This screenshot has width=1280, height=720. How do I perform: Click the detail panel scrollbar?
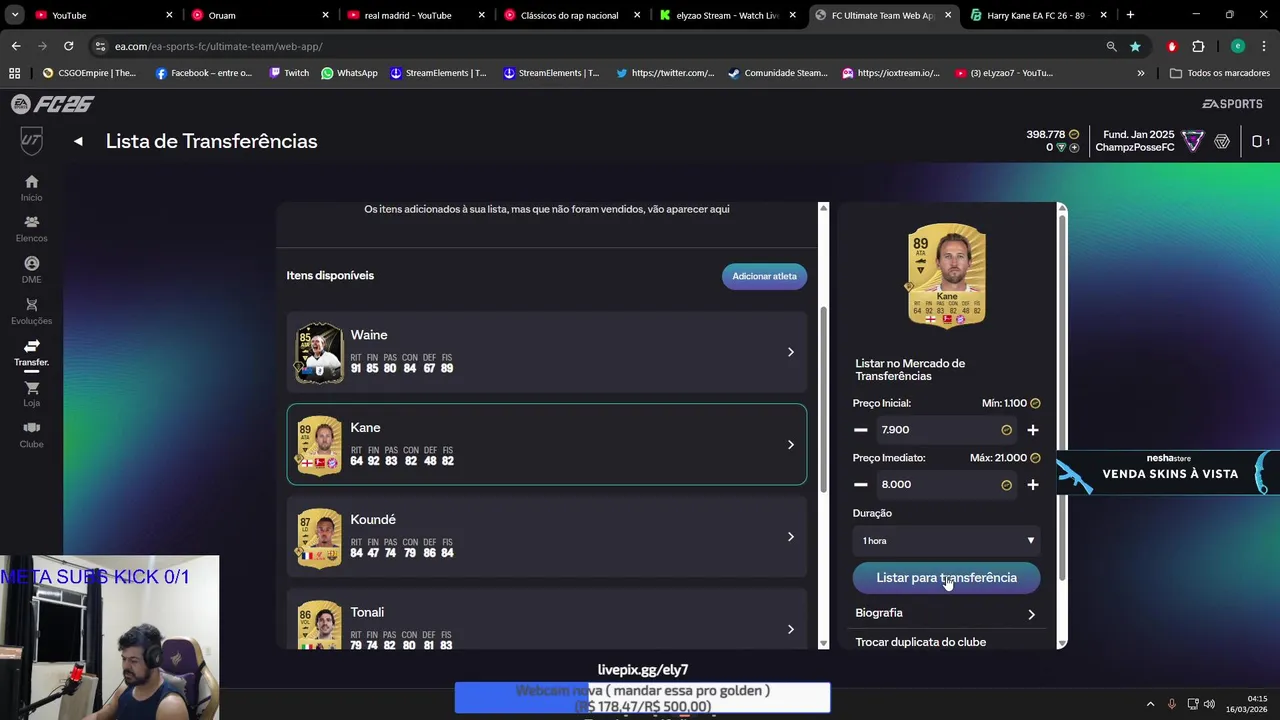1062,400
